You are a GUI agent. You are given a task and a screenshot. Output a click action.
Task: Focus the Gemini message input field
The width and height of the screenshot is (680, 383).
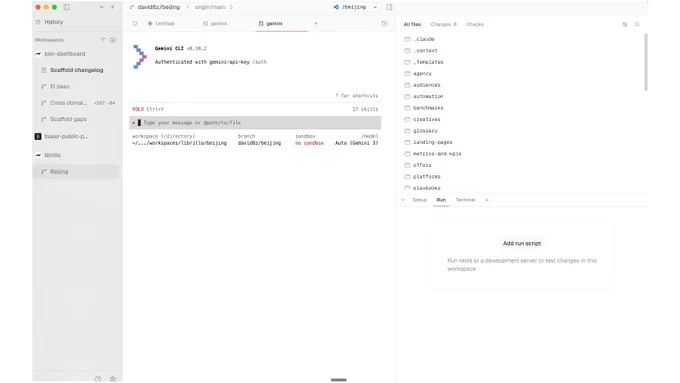pos(255,123)
